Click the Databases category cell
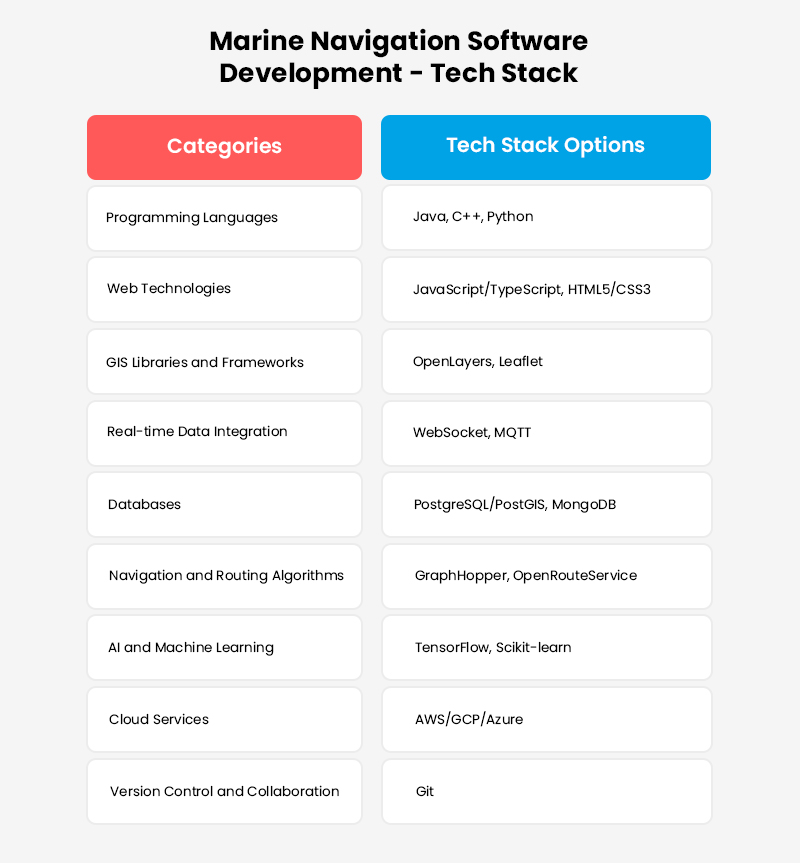Image resolution: width=800 pixels, height=863 pixels. 224,504
